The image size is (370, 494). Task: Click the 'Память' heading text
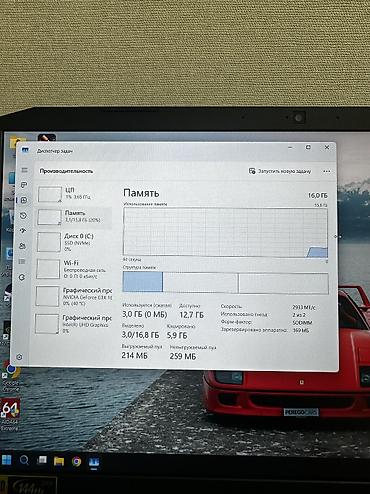coord(141,193)
